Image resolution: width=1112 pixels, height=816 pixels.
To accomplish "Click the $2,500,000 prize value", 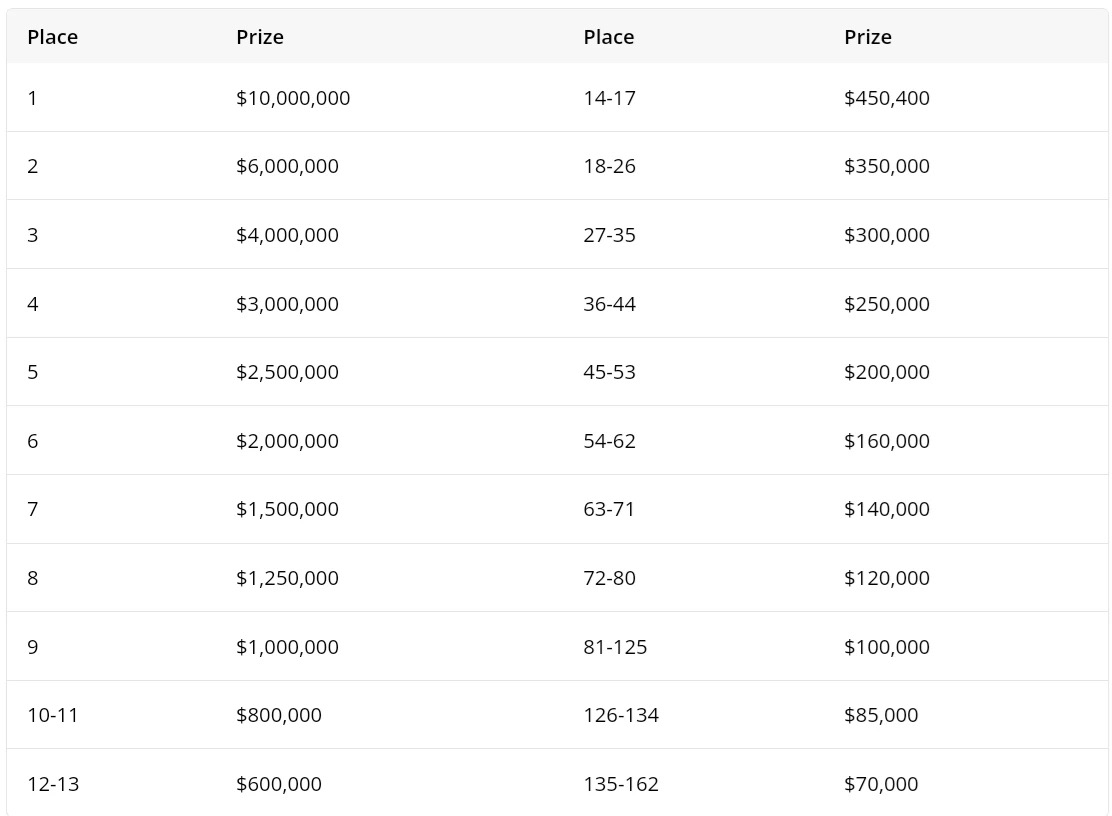I will click(x=287, y=372).
